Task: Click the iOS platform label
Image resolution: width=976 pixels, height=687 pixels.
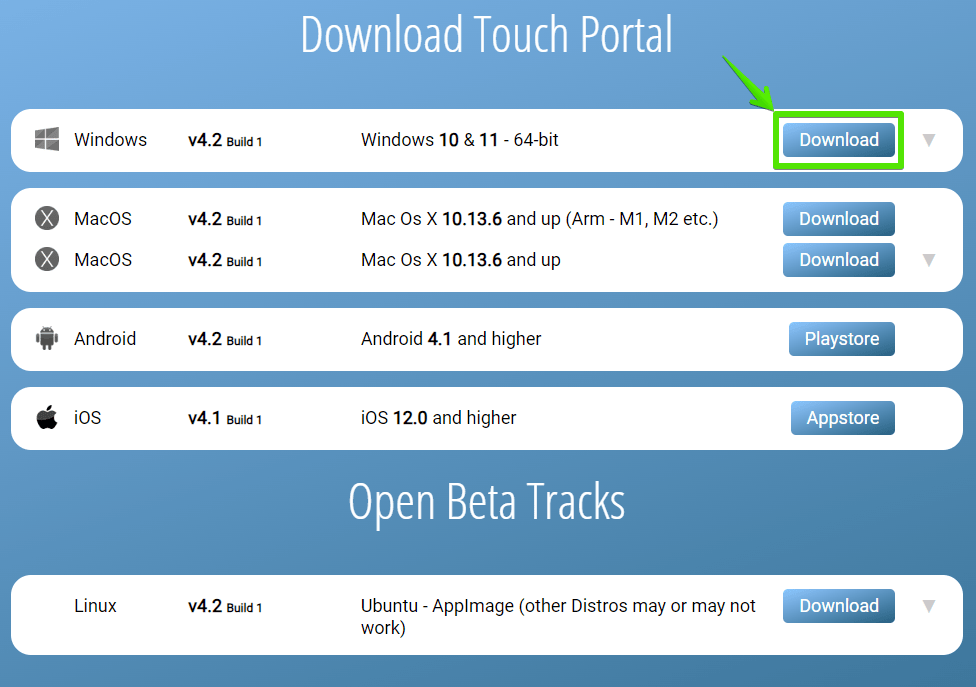Action: coord(88,418)
